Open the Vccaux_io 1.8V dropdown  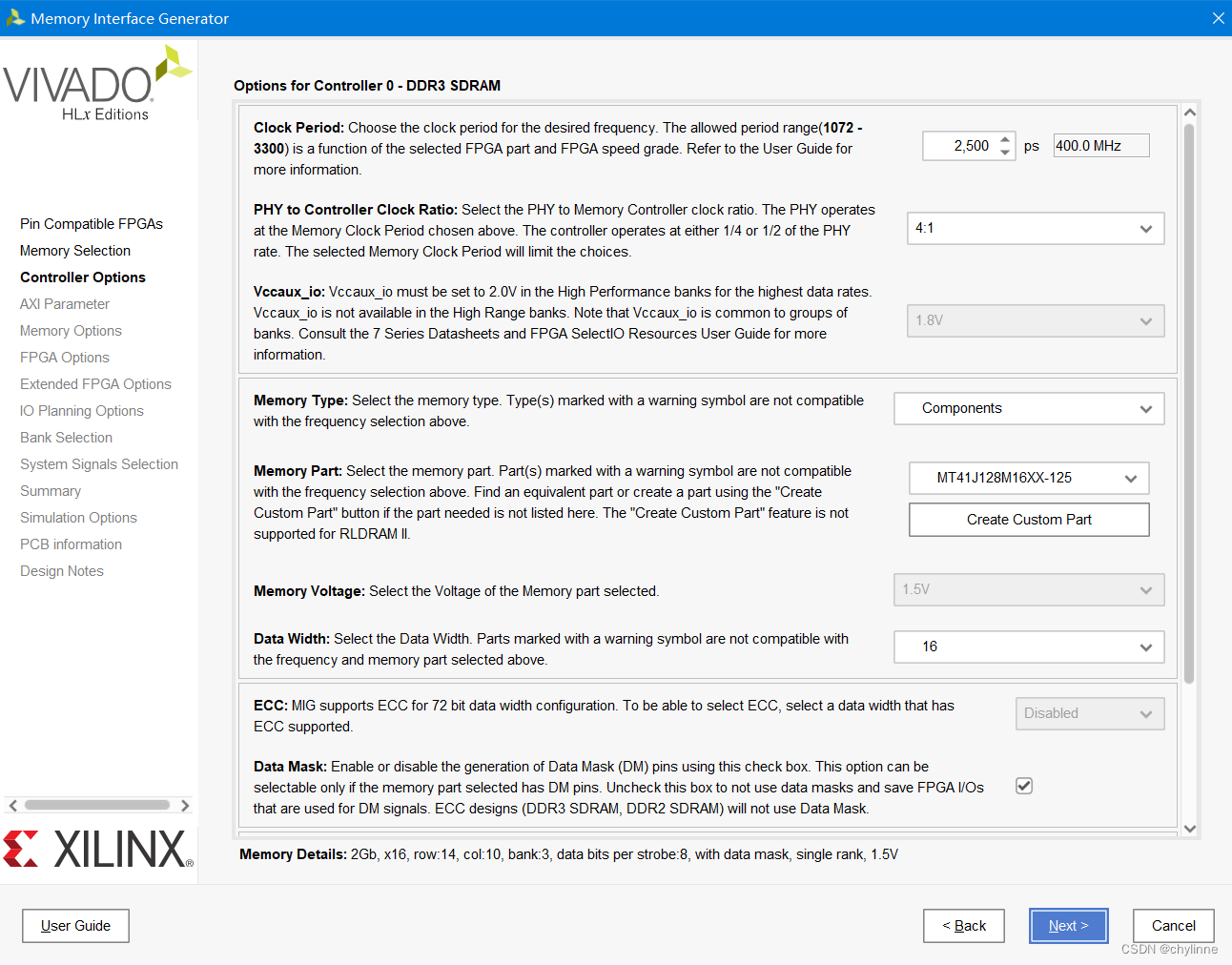pyautogui.click(x=1036, y=321)
